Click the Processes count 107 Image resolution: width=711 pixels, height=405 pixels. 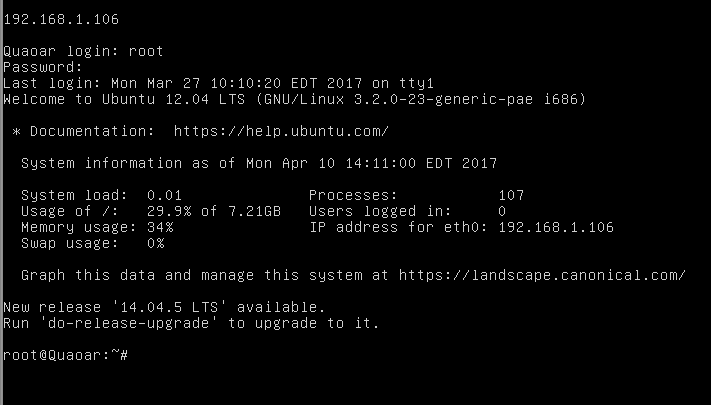(511, 195)
